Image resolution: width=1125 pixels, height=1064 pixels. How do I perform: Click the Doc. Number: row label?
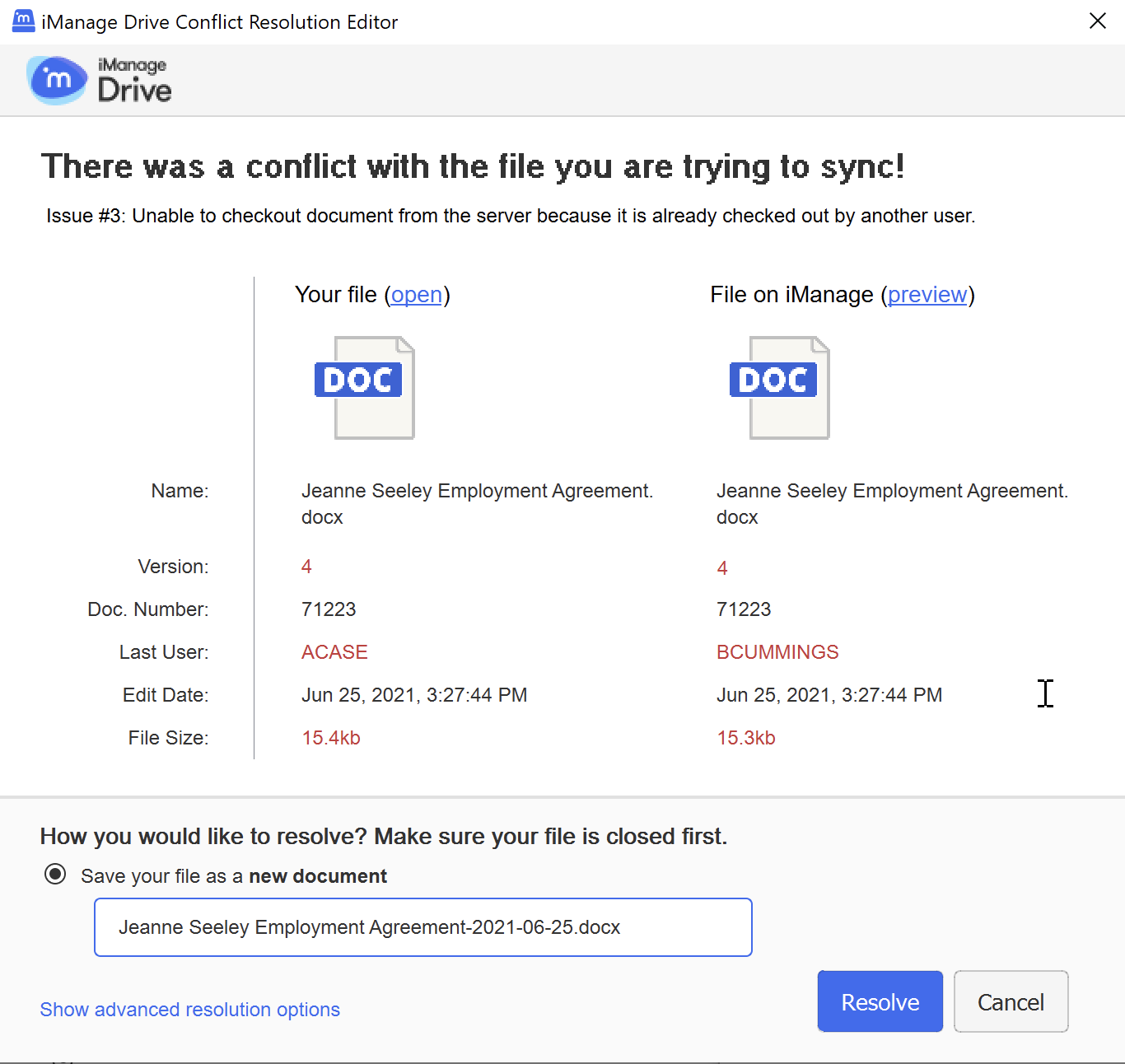[148, 609]
